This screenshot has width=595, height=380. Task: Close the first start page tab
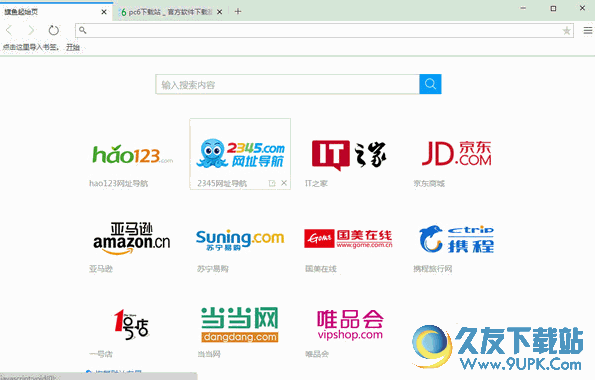click(104, 12)
